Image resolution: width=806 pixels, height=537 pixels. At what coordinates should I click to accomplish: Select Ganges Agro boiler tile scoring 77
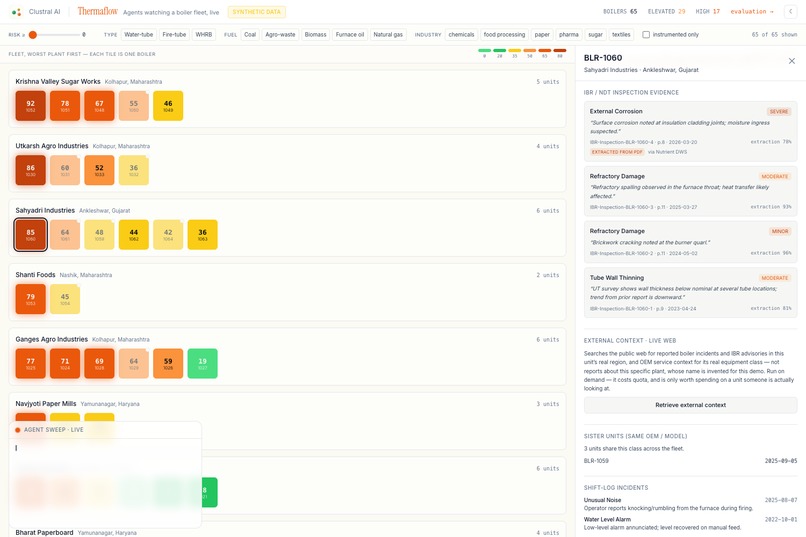tap(30, 363)
